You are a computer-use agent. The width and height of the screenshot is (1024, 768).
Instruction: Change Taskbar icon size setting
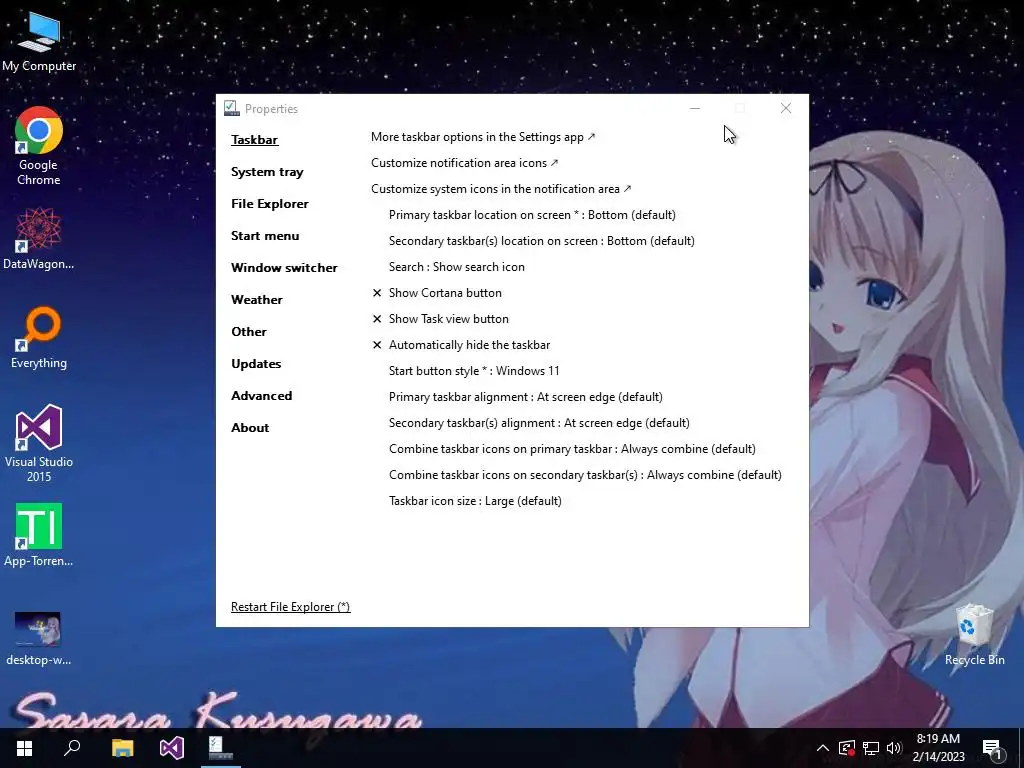click(x=475, y=501)
